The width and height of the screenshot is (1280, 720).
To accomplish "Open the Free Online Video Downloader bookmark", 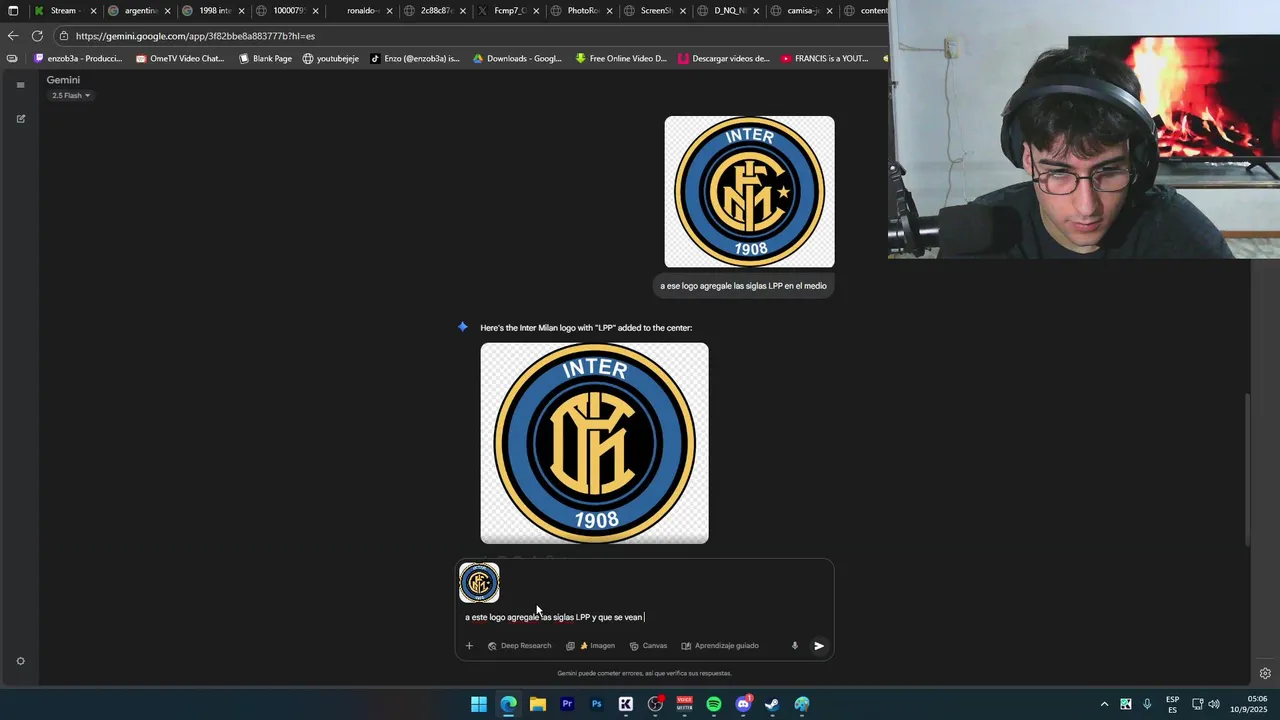I will [x=620, y=59].
